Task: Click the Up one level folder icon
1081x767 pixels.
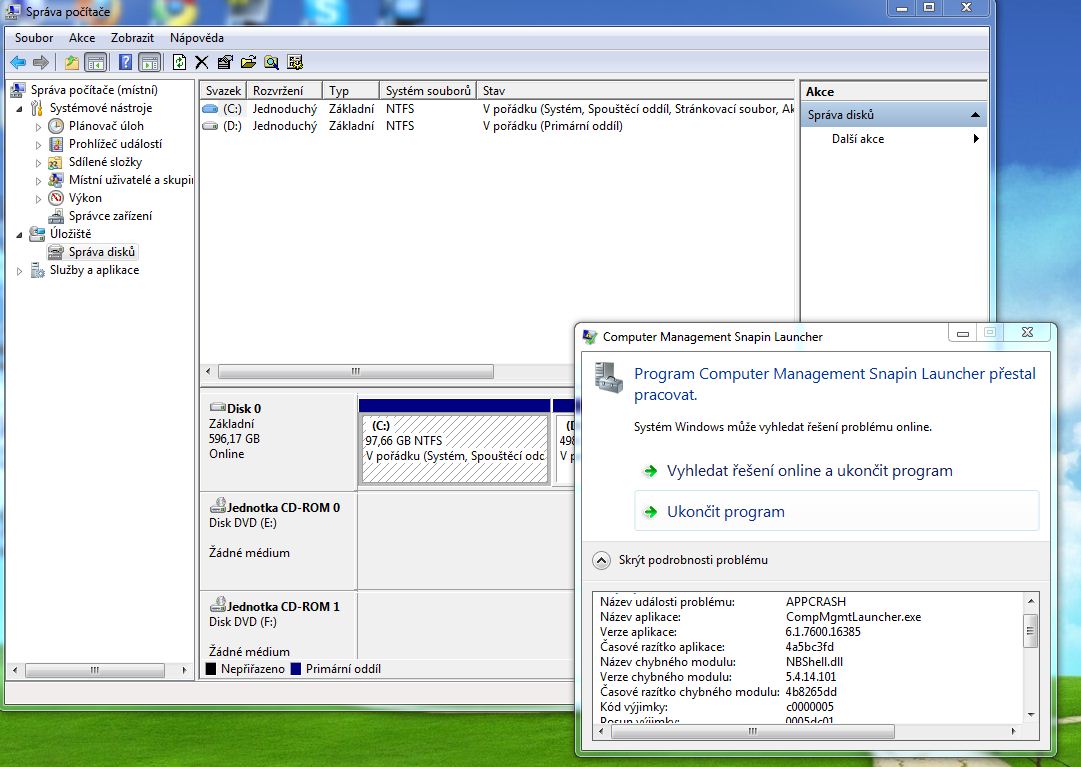Action: [72, 63]
